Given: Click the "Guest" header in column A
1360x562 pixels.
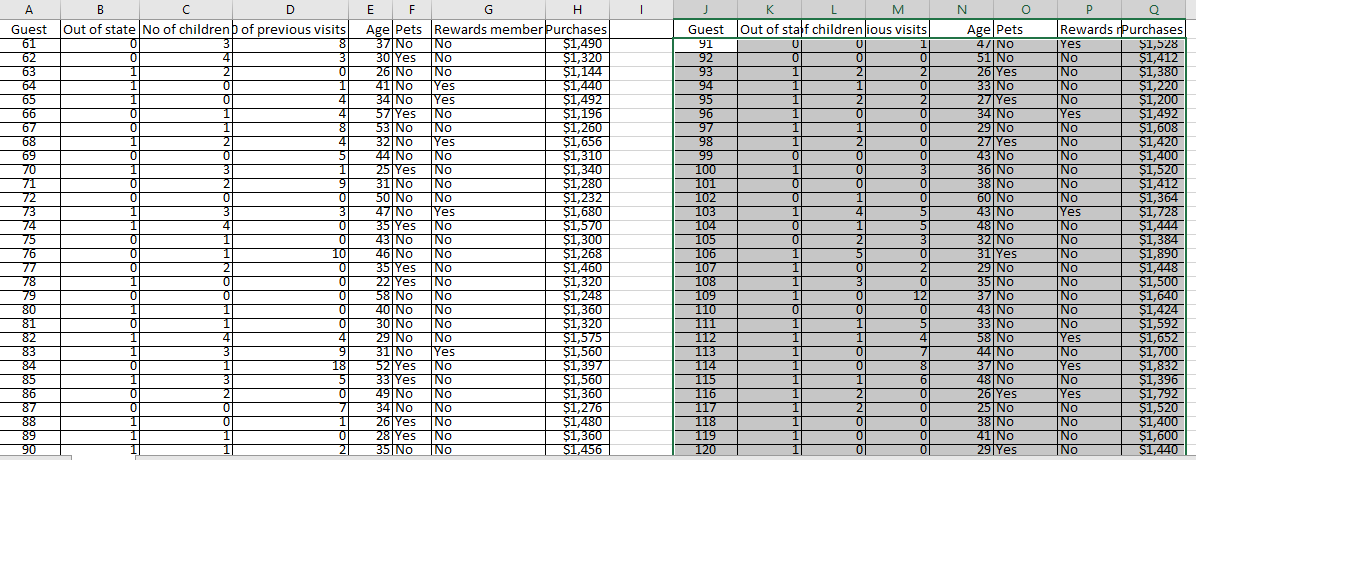Looking at the screenshot, I should point(30,30).
